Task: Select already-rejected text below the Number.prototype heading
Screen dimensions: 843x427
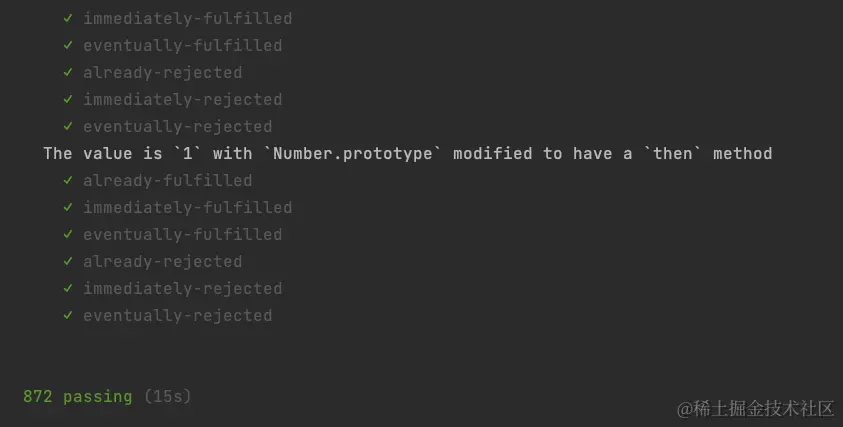Action: [x=162, y=262]
